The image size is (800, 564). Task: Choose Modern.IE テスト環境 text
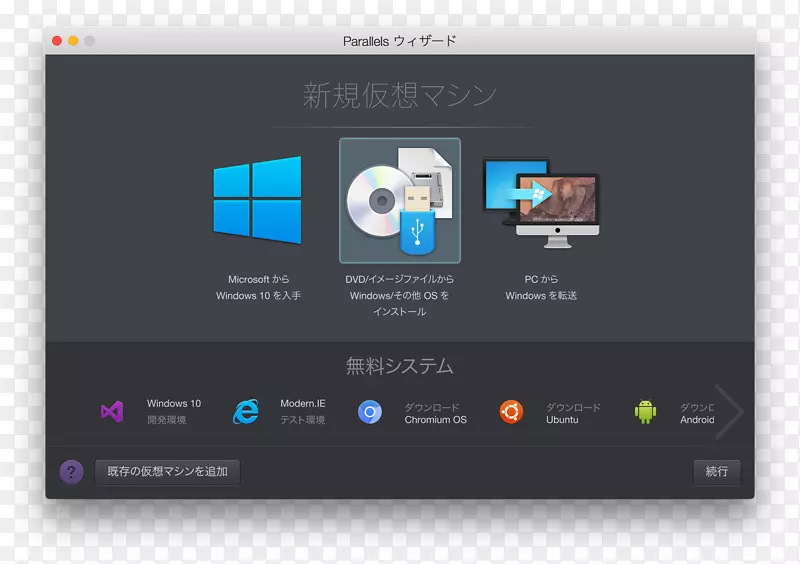(303, 411)
